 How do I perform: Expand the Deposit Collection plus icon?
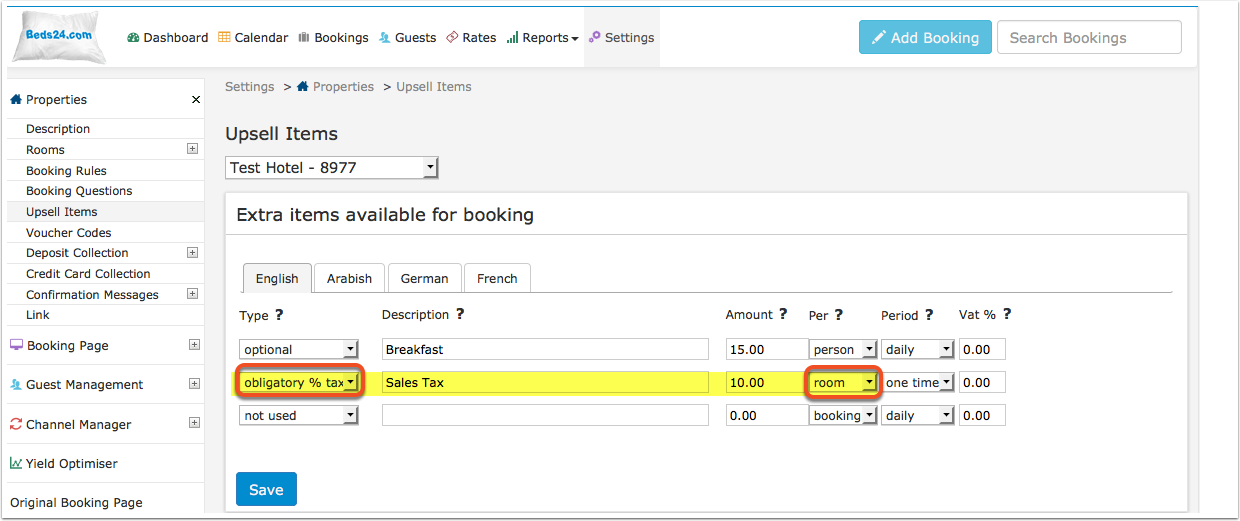192,253
